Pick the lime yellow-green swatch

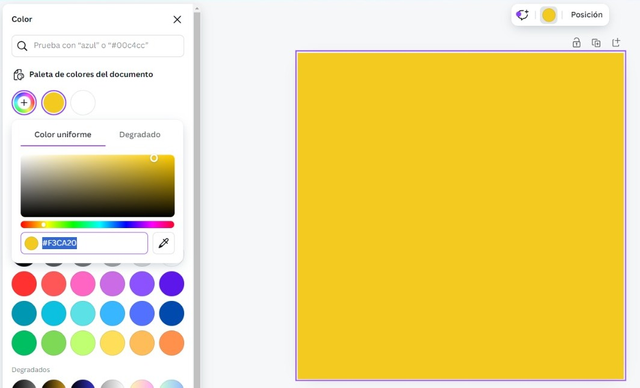(x=83, y=343)
